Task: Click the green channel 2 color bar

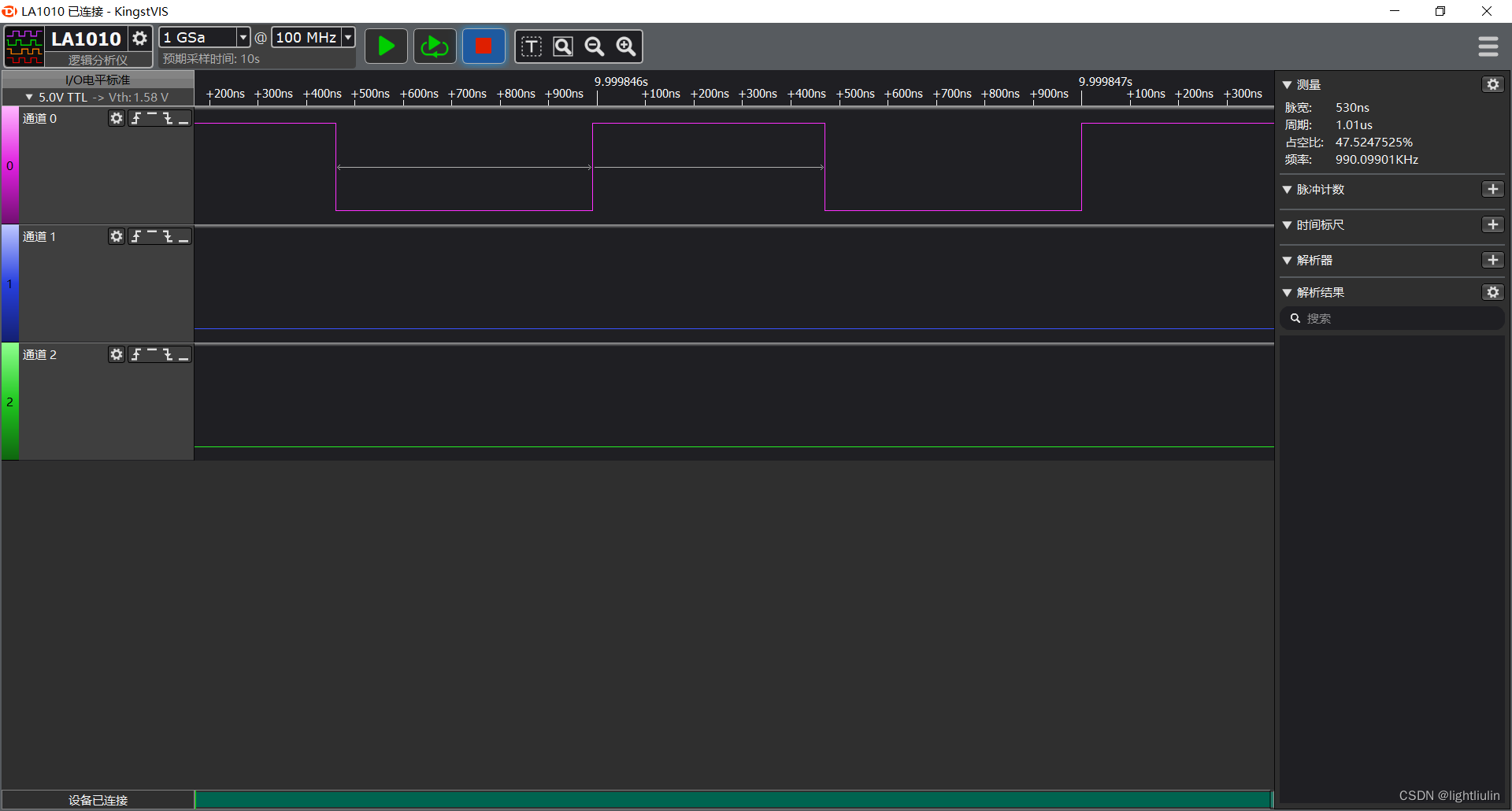Action: [x=9, y=402]
